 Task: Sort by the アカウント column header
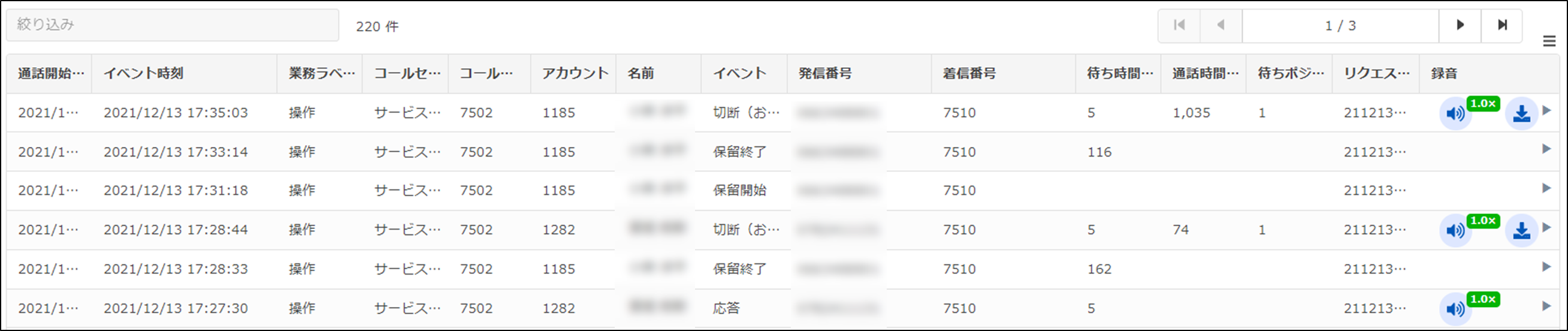coord(573,74)
